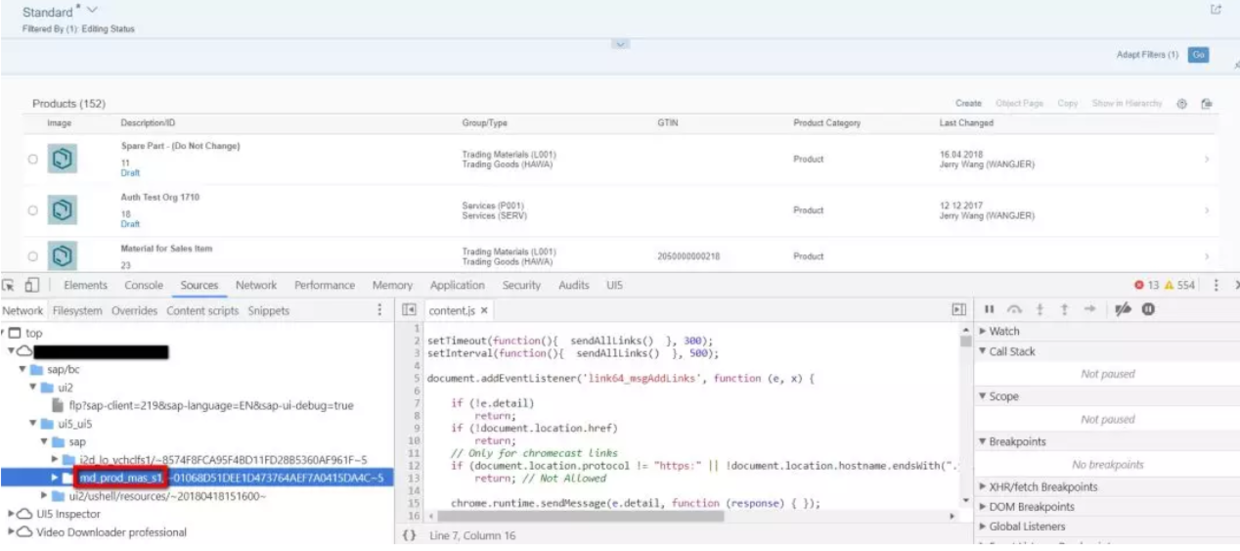Click the hide debugger pane icon

point(959,311)
